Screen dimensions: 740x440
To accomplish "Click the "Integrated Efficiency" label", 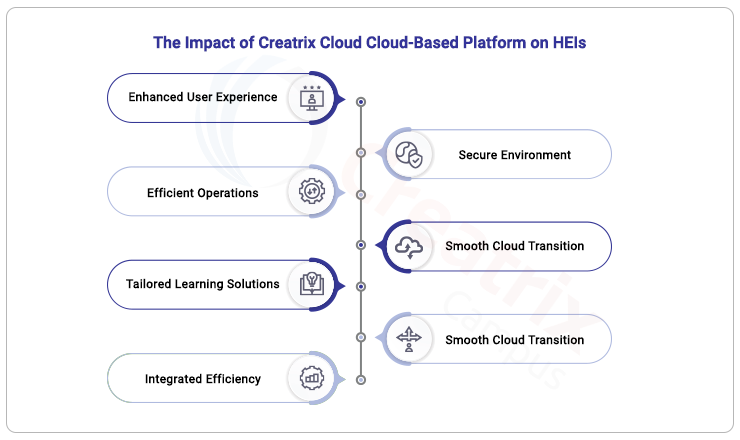I will pos(202,379).
